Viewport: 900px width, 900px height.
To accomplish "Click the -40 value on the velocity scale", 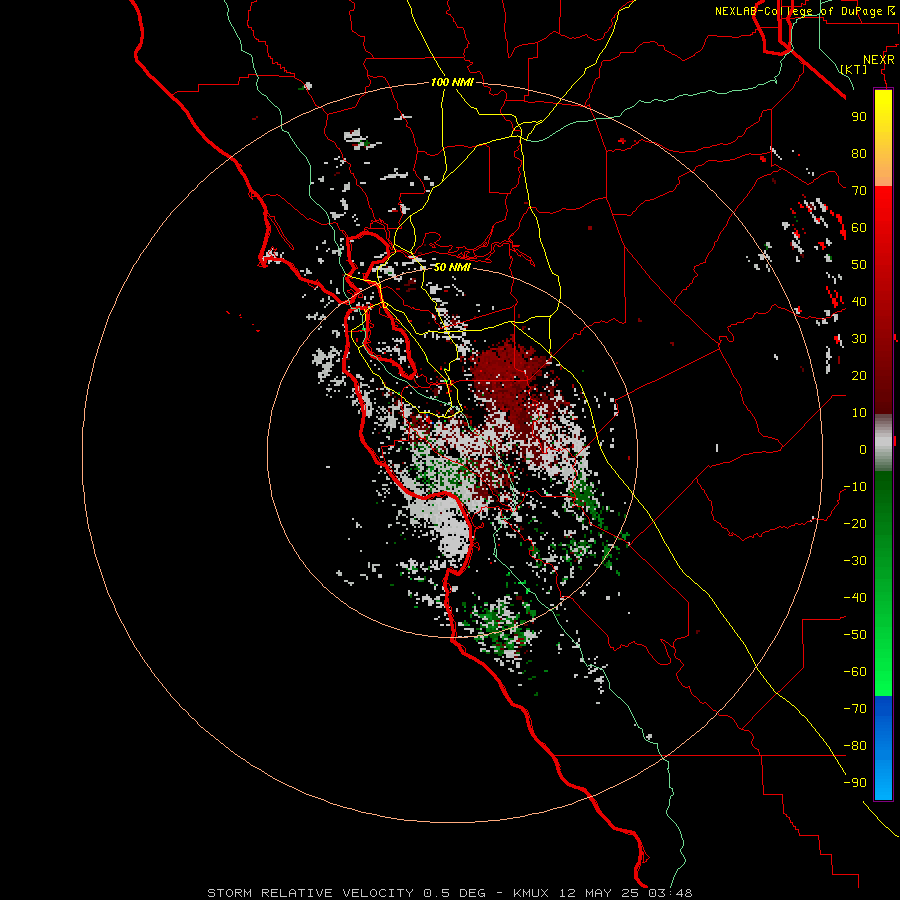I will point(855,598).
